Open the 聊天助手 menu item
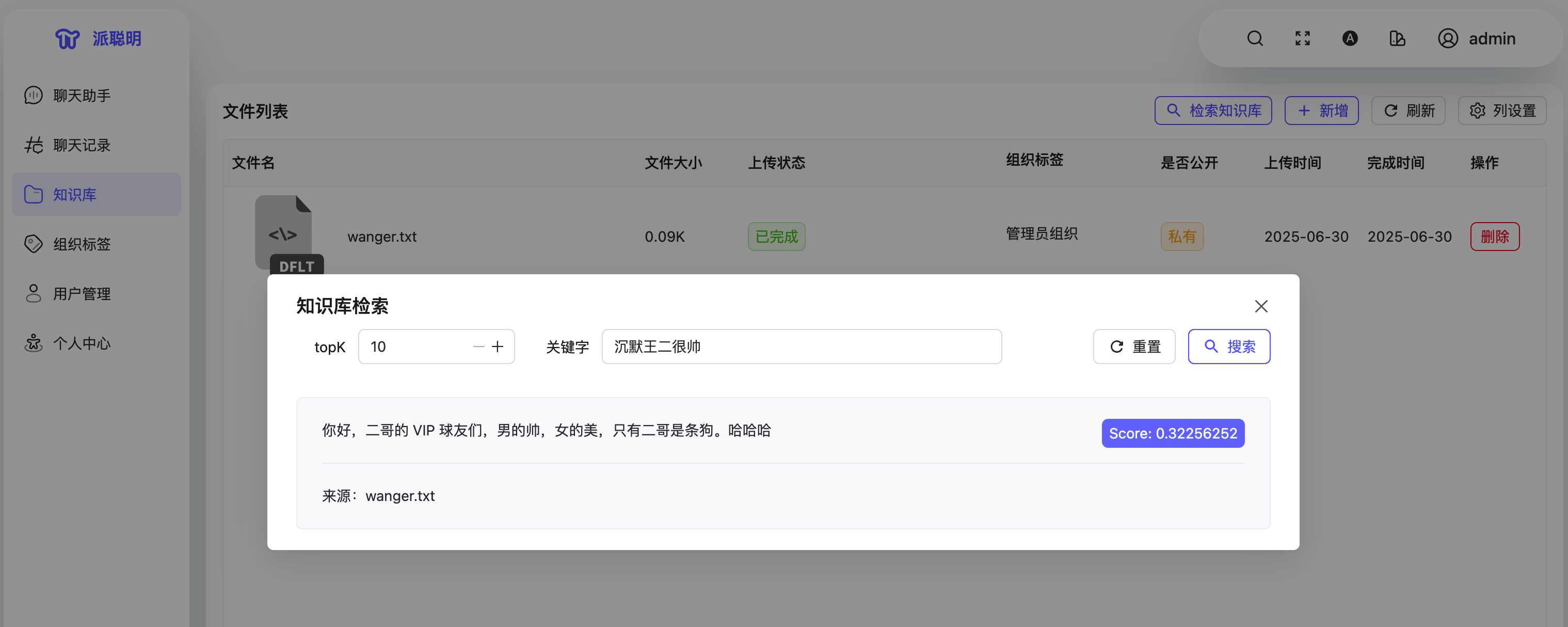The width and height of the screenshot is (1568, 627). 82,96
